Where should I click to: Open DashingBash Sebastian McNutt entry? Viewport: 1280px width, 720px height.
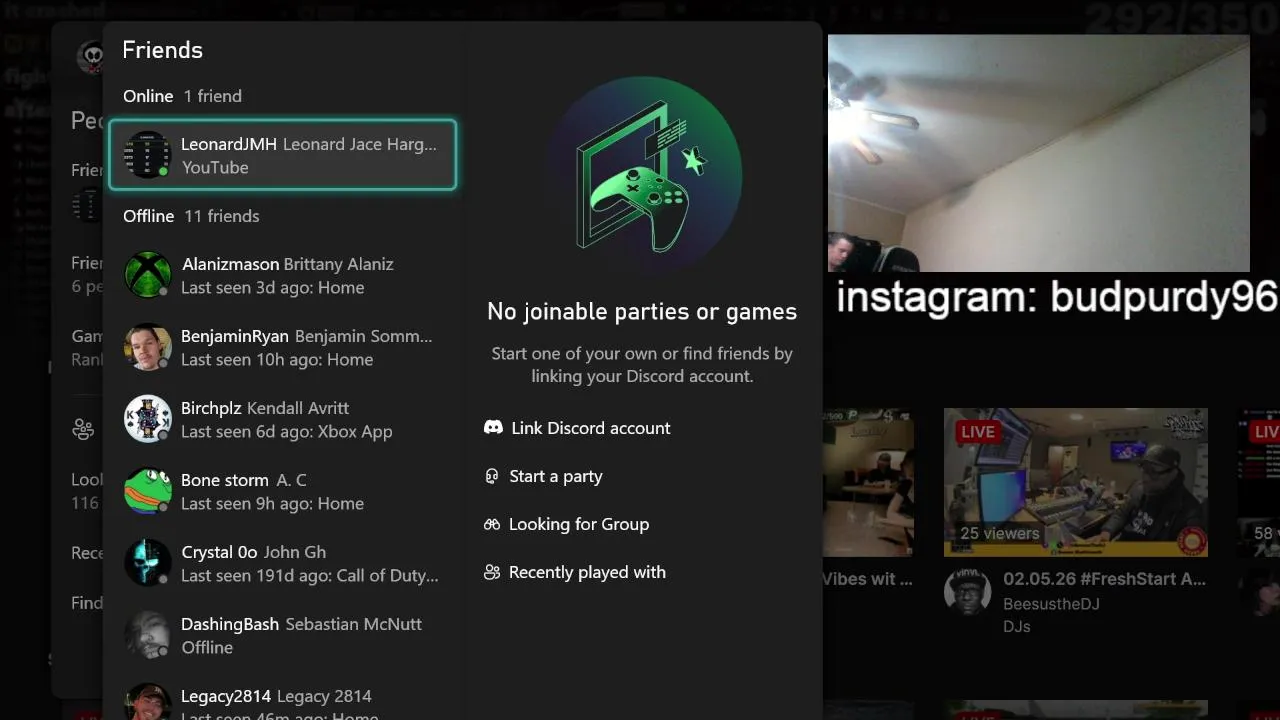[282, 635]
